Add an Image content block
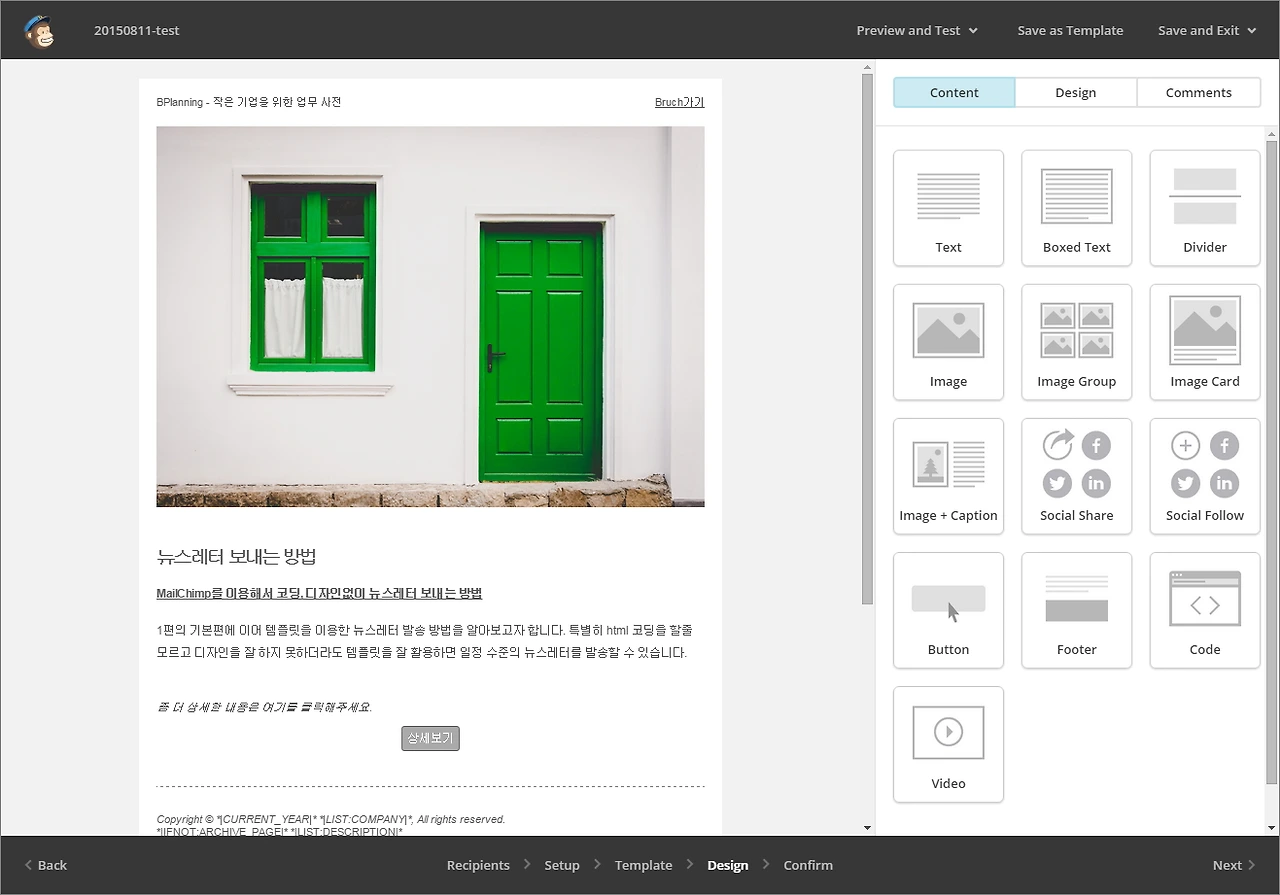Screen dimensions: 1280x895 click(948, 342)
